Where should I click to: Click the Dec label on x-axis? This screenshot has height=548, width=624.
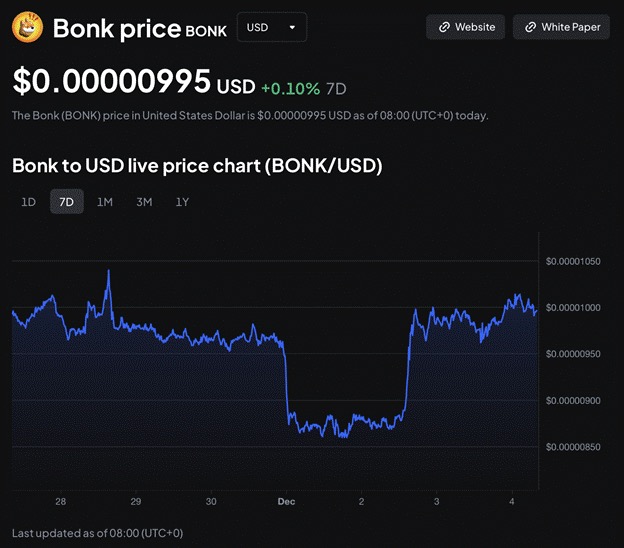pos(286,501)
